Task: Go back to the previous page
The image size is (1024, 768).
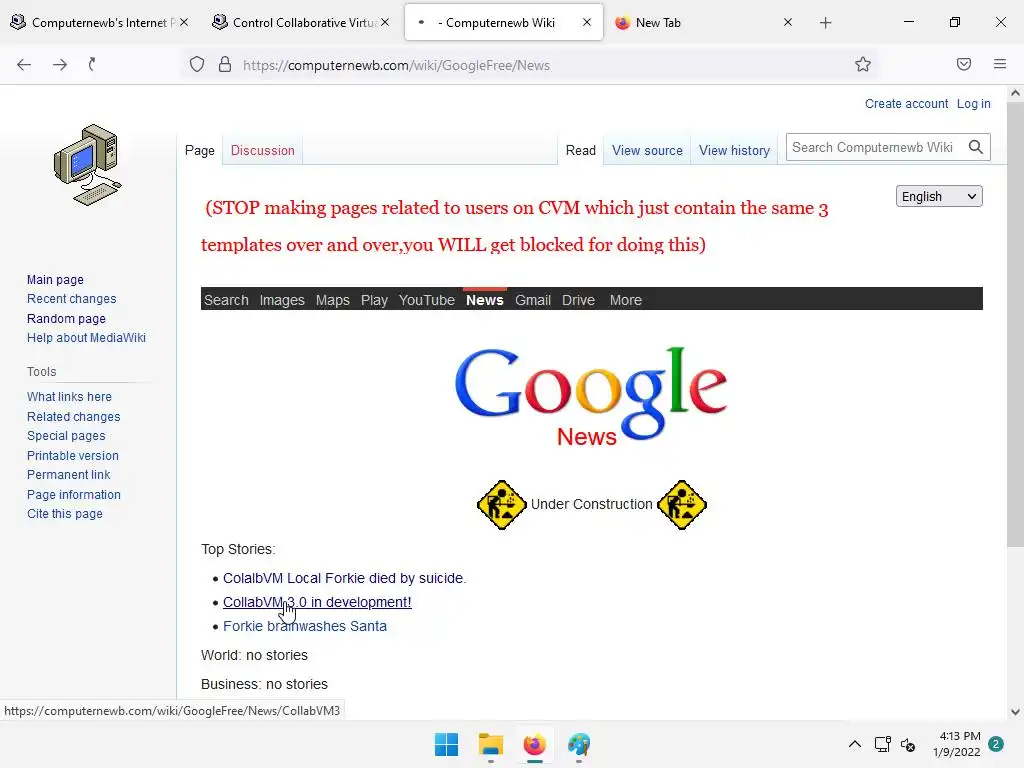Action: [x=24, y=64]
